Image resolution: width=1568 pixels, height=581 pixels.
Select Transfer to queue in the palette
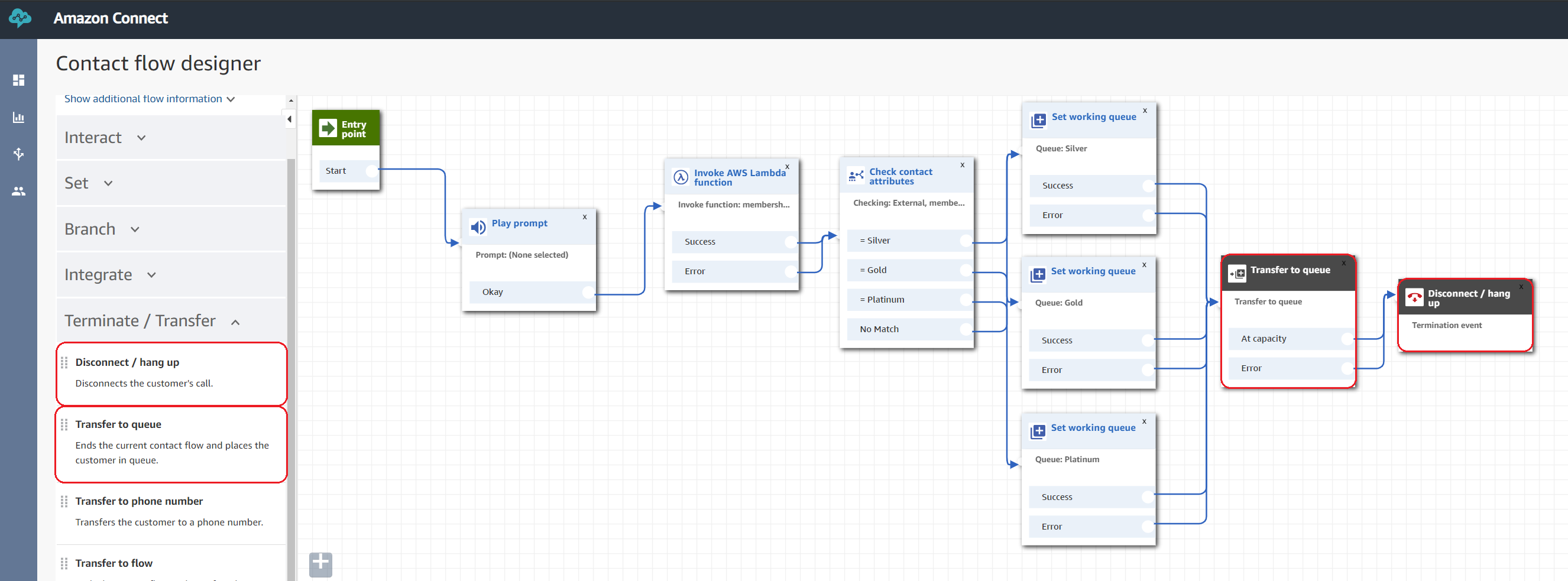(x=171, y=444)
